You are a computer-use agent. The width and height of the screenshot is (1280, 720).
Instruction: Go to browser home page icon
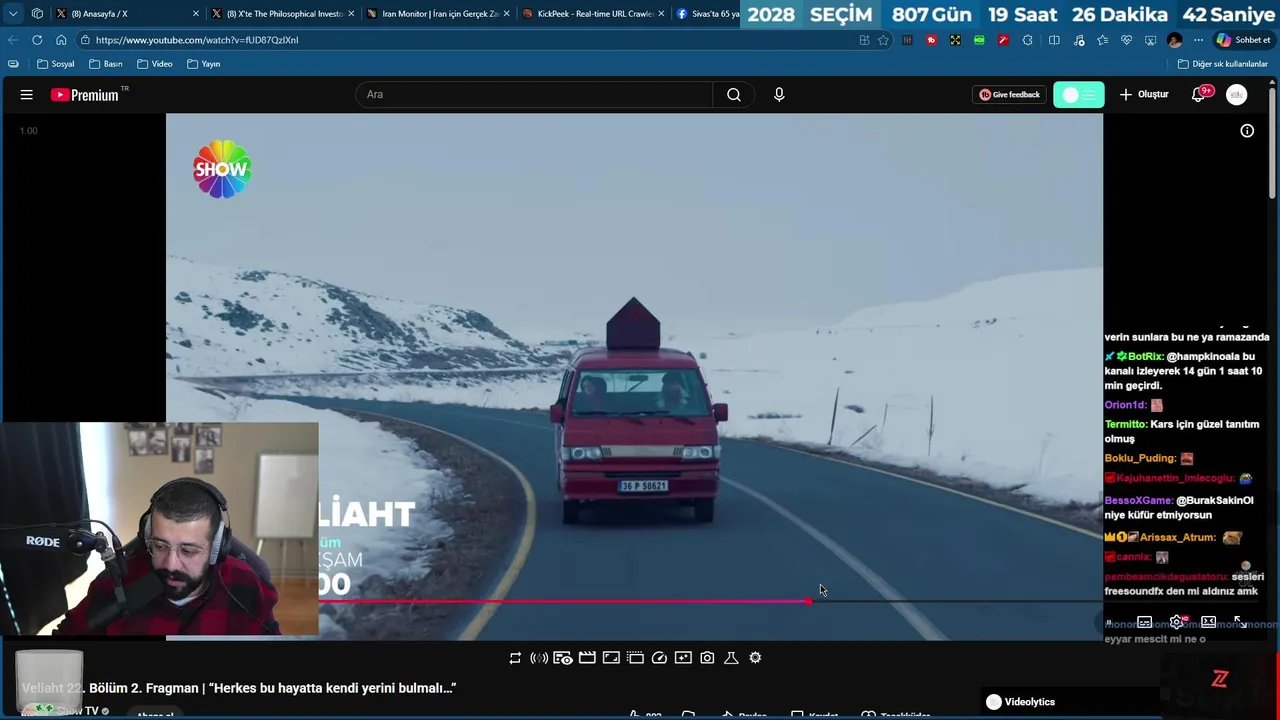click(x=61, y=40)
